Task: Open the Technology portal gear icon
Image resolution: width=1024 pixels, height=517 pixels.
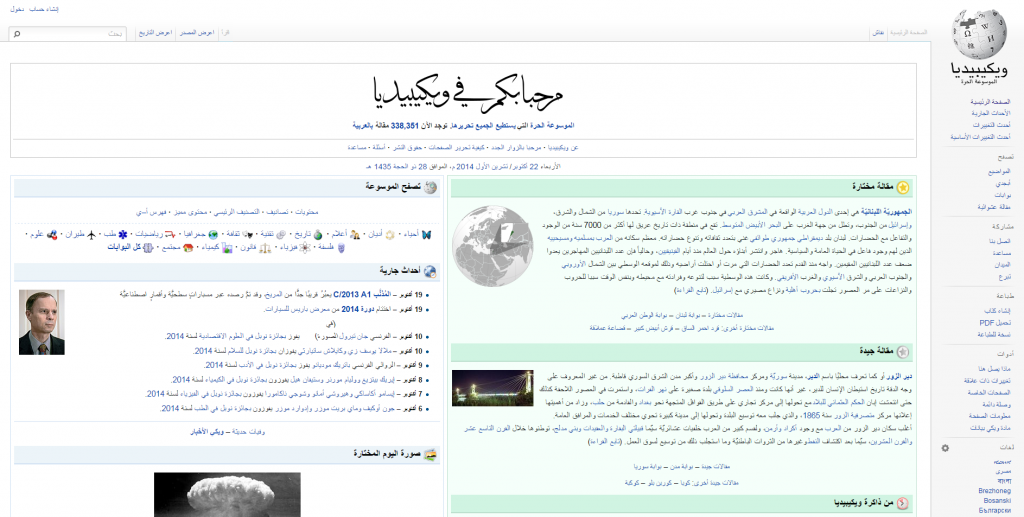Action: pos(281,234)
